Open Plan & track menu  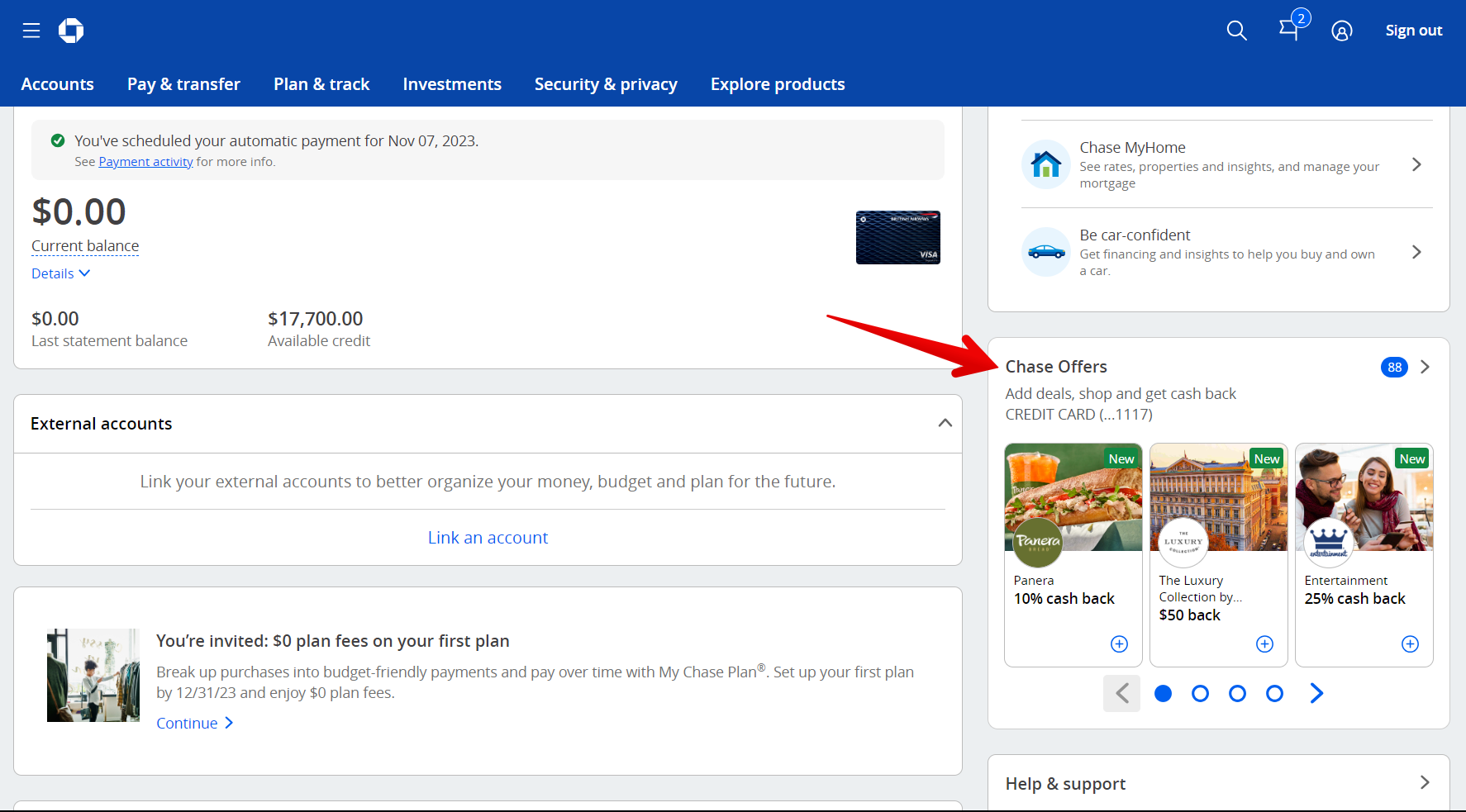(x=321, y=84)
